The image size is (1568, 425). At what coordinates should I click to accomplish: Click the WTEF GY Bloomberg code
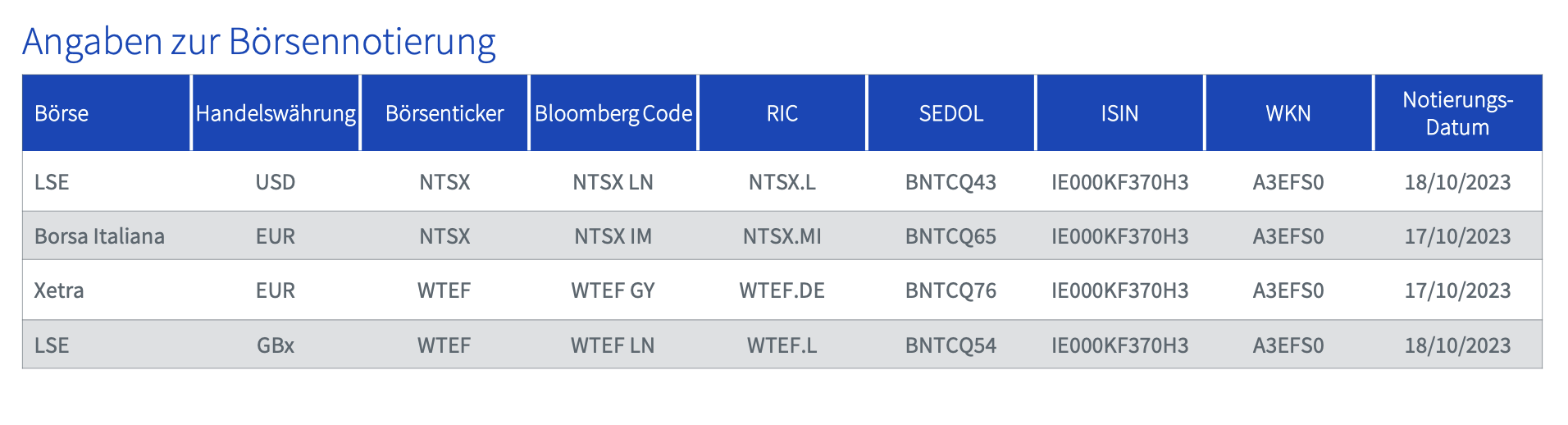613,290
